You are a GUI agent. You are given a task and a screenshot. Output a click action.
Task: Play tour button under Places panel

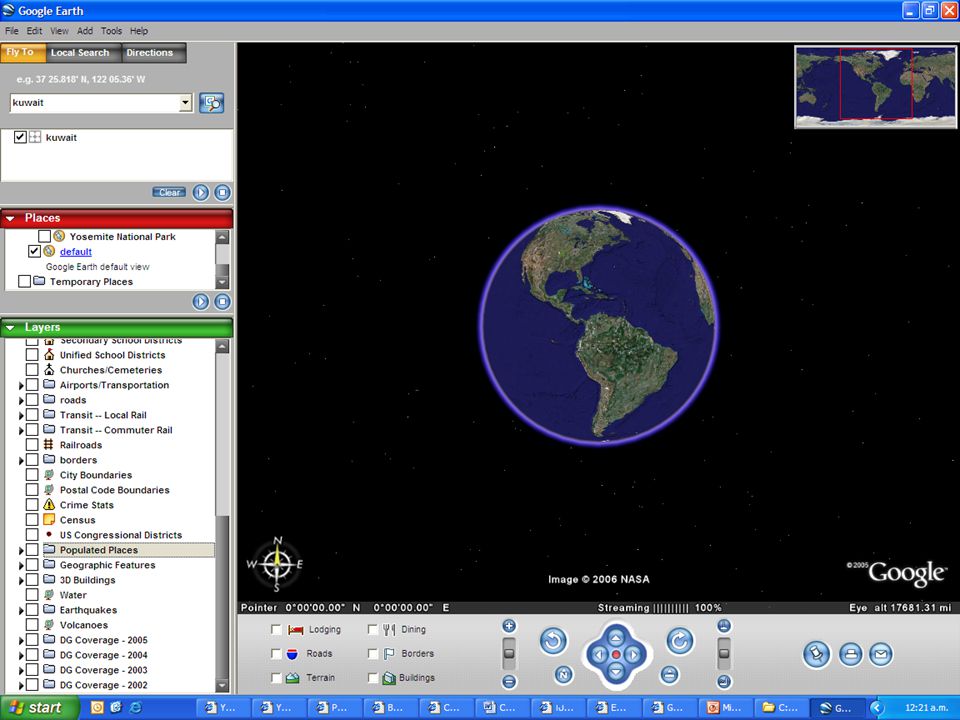[x=201, y=301]
